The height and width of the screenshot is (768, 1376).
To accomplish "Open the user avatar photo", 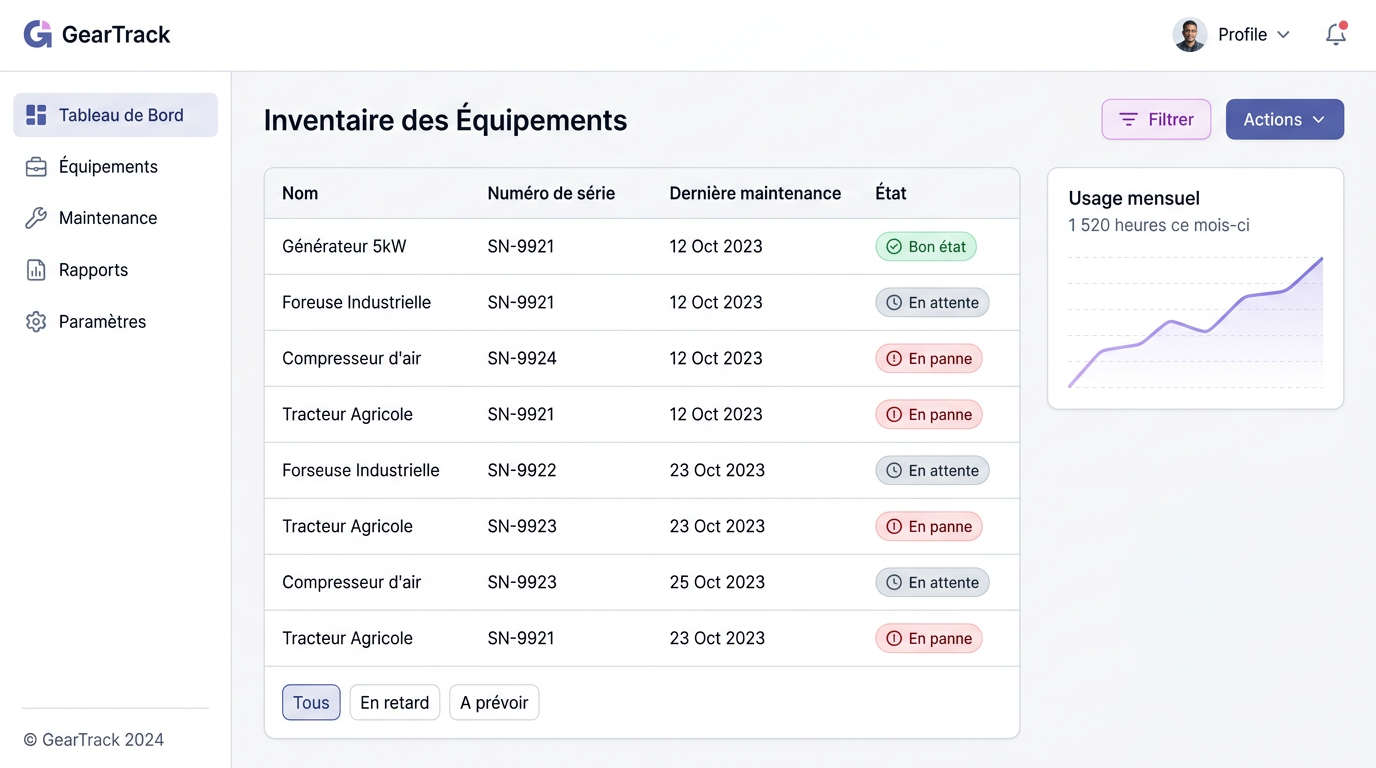I will point(1189,35).
